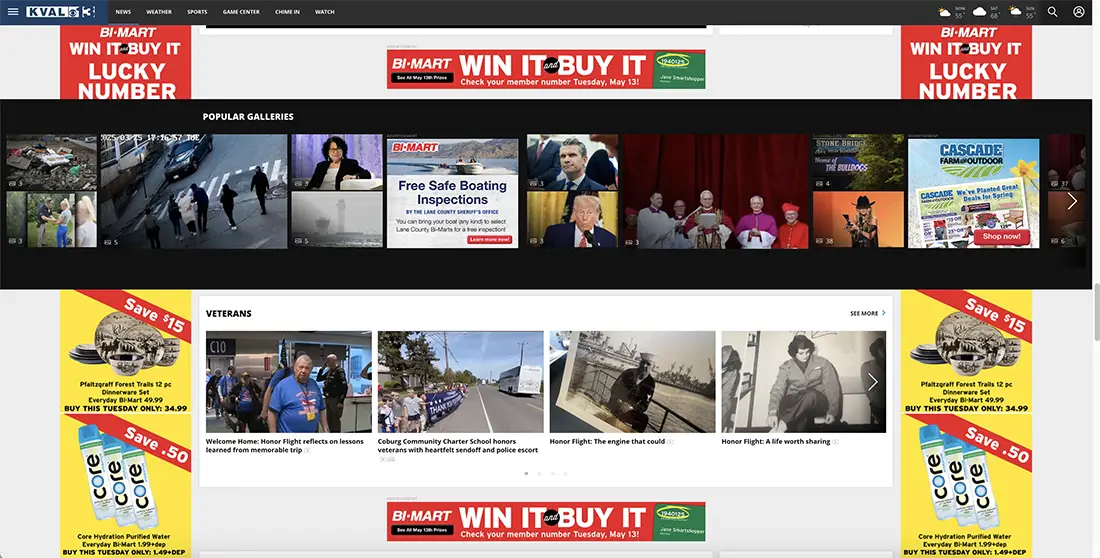Open cowboy hat performer gallery with 38 photos

[859, 220]
